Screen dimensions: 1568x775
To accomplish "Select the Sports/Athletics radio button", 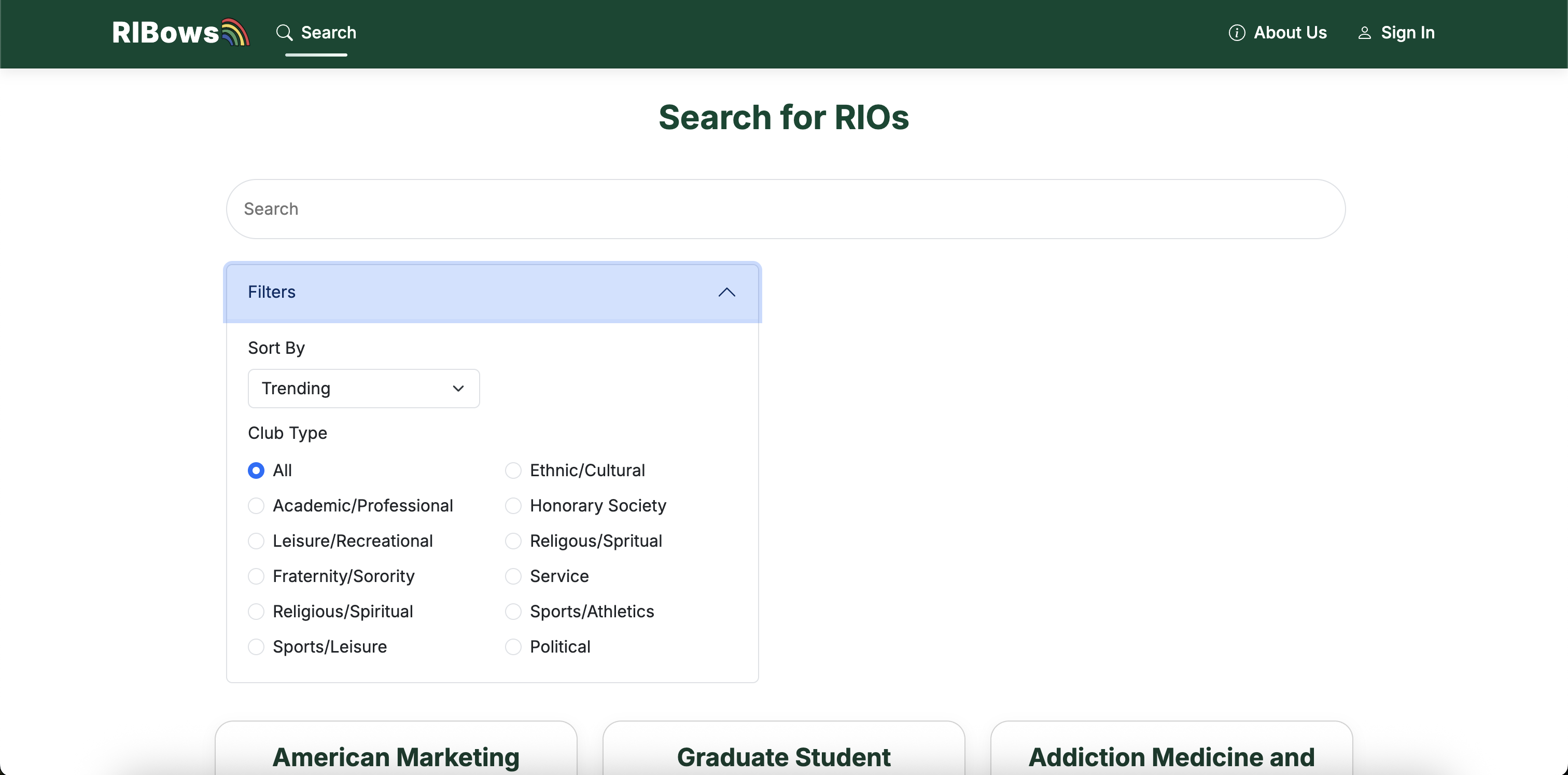I will (513, 612).
